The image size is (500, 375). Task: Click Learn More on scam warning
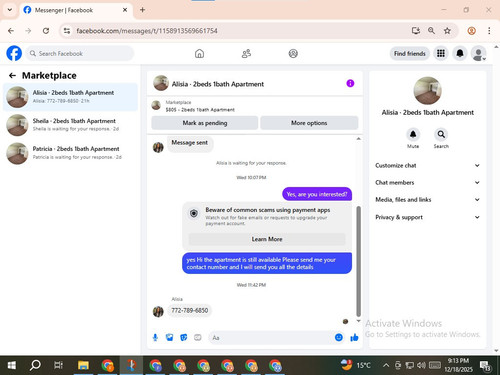coord(267,239)
